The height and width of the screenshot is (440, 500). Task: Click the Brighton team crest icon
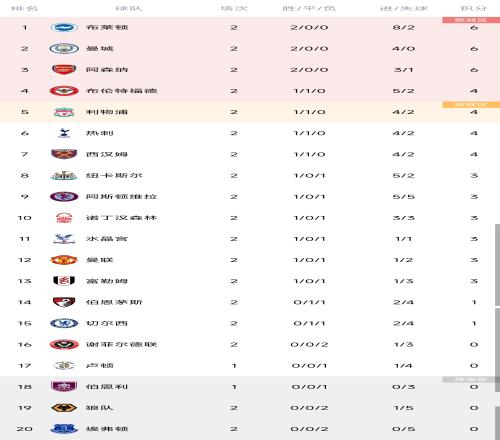pyautogui.click(x=64, y=27)
